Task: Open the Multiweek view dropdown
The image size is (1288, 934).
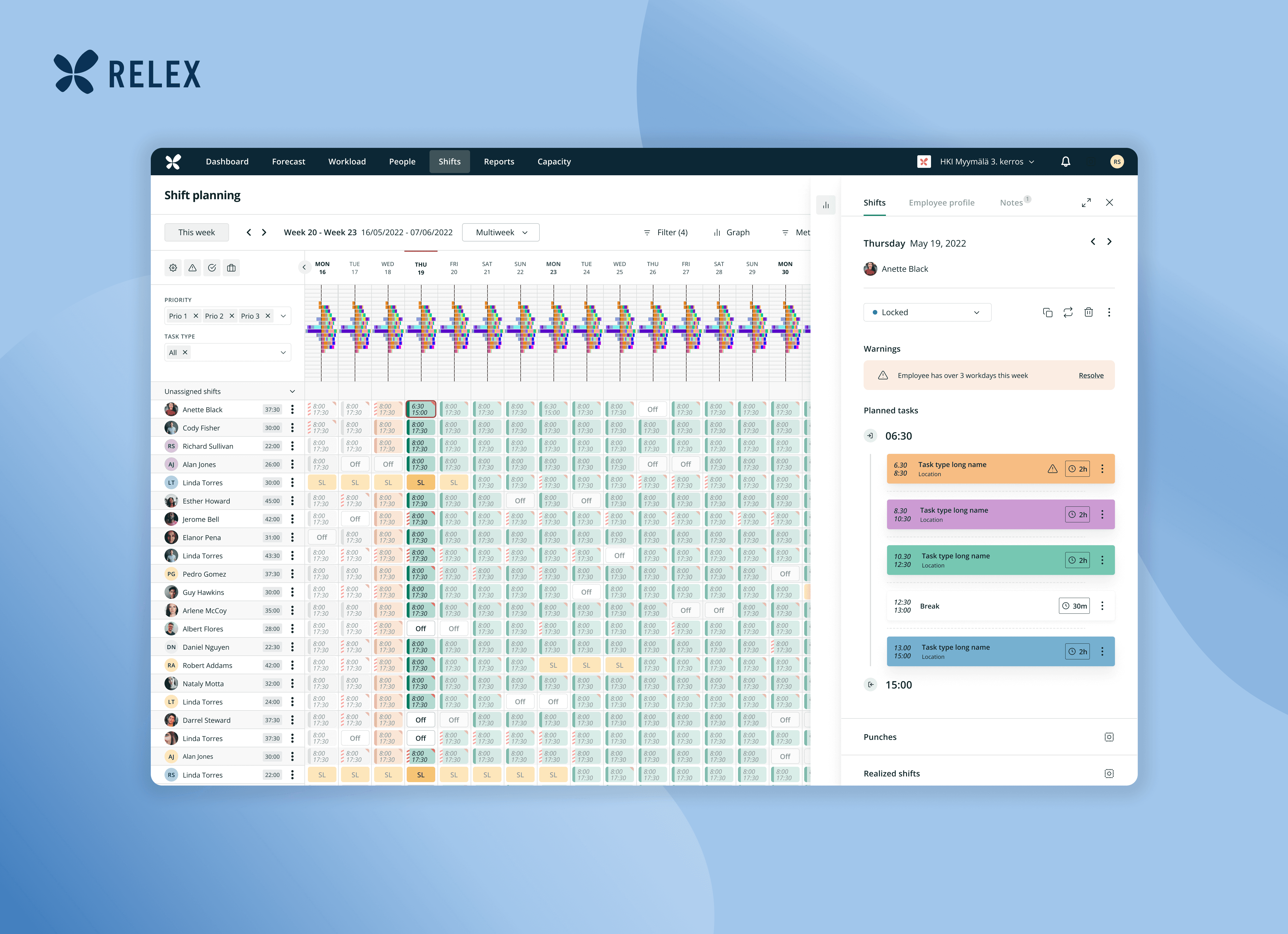Action: pos(500,232)
